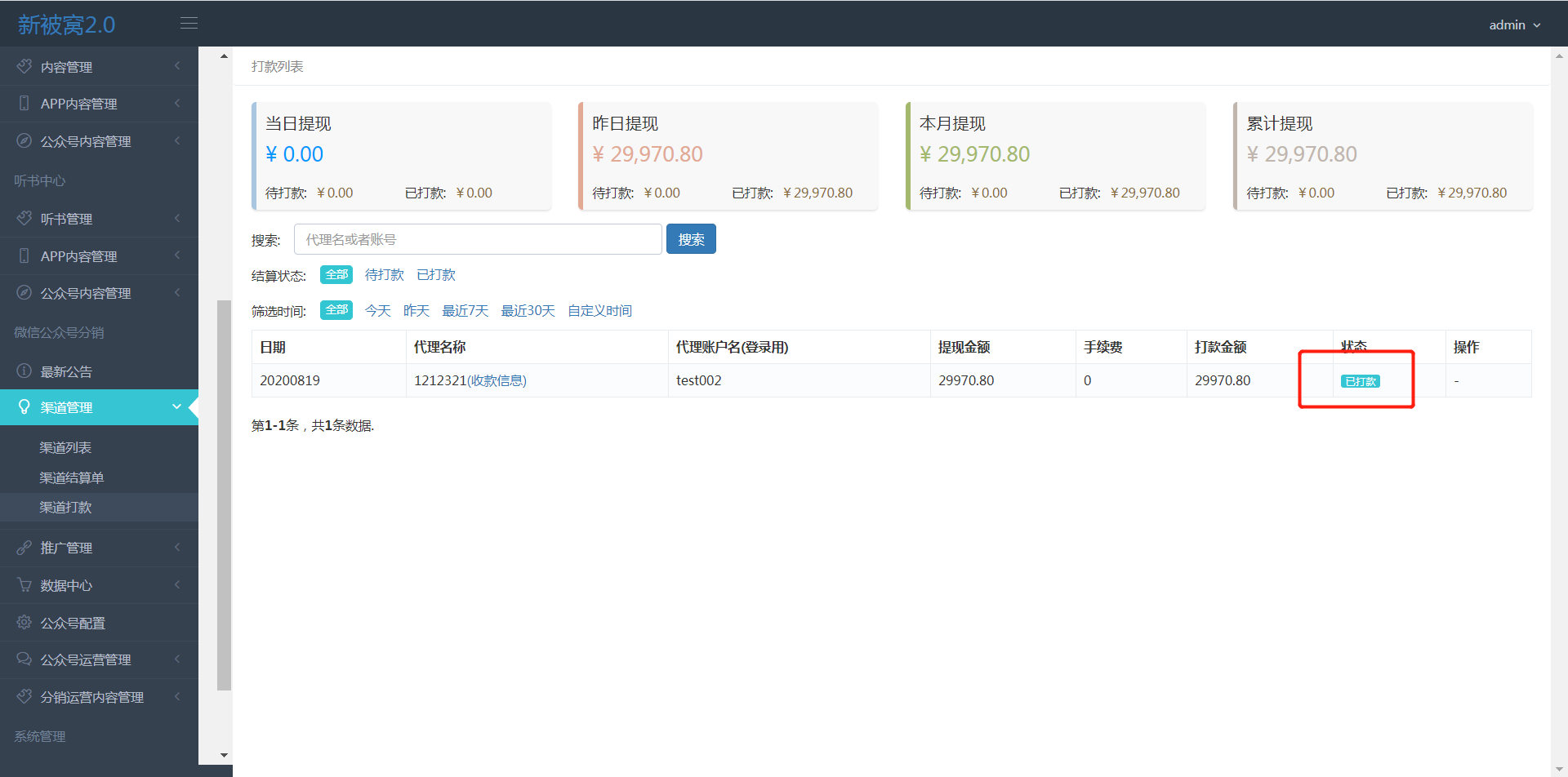Click the 渠道管理 lightbulb icon
The width and height of the screenshot is (1568, 777).
pyautogui.click(x=24, y=406)
